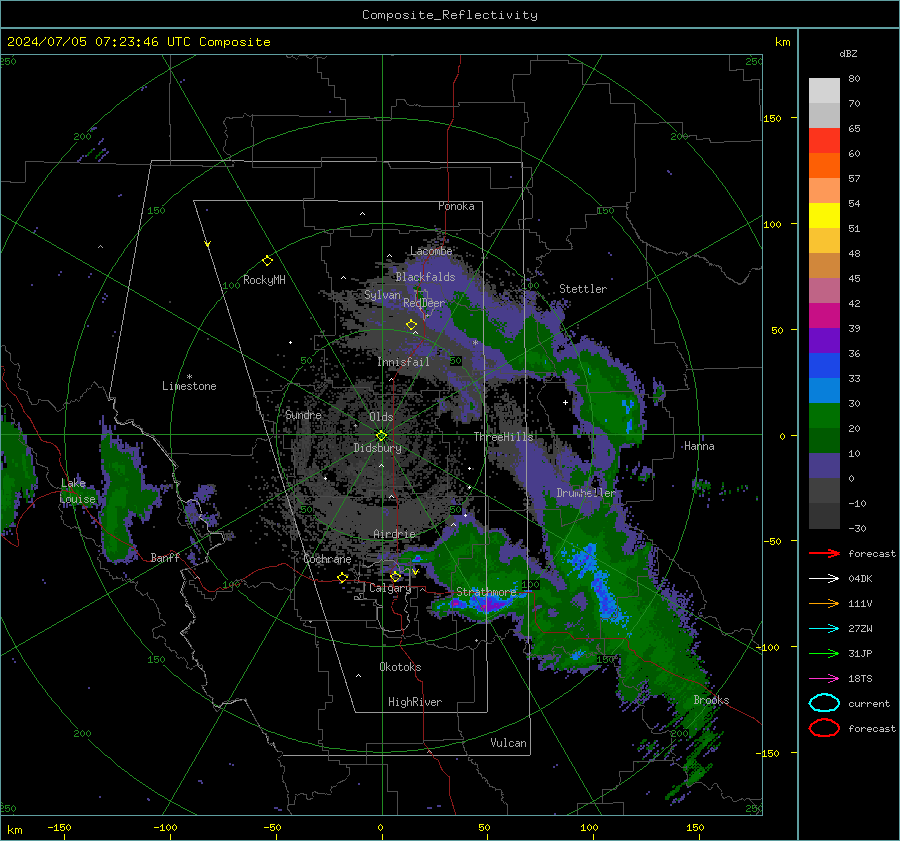Select the 39 dBZ purple color swatch

(824, 340)
